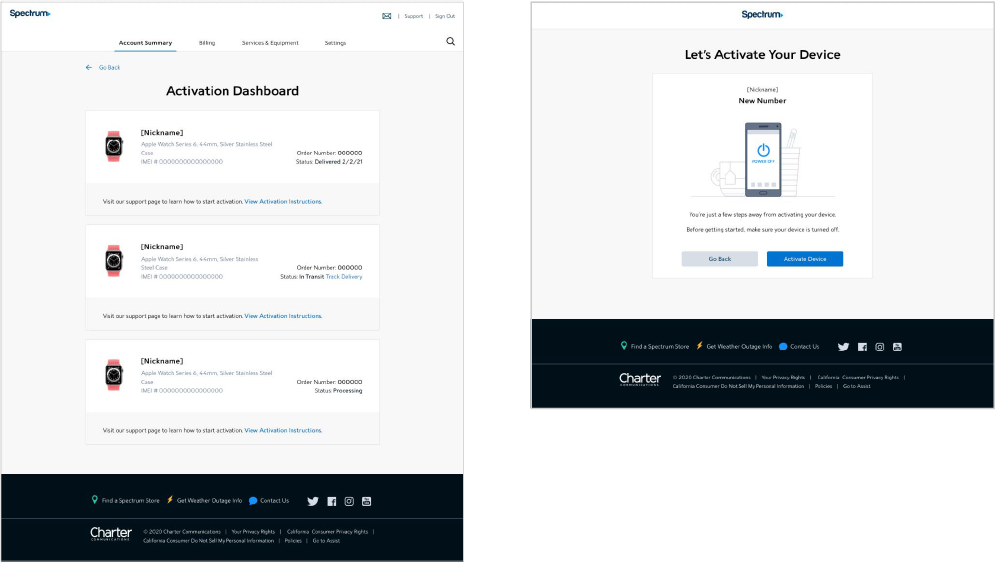The image size is (996, 562).
Task: Click the chat bubble icon in the activation page footer
Action: click(x=783, y=347)
